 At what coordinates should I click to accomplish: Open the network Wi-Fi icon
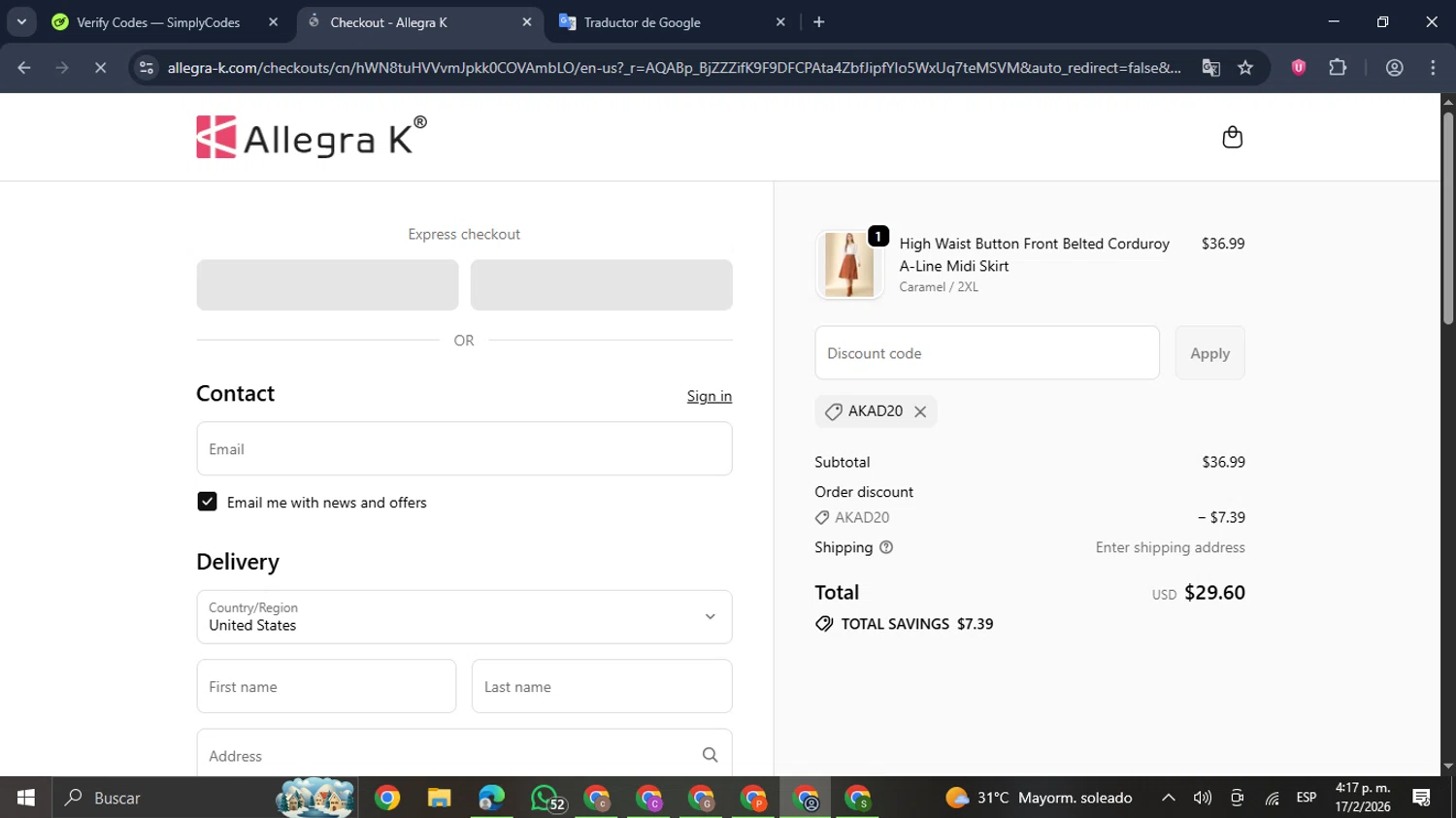[1272, 798]
